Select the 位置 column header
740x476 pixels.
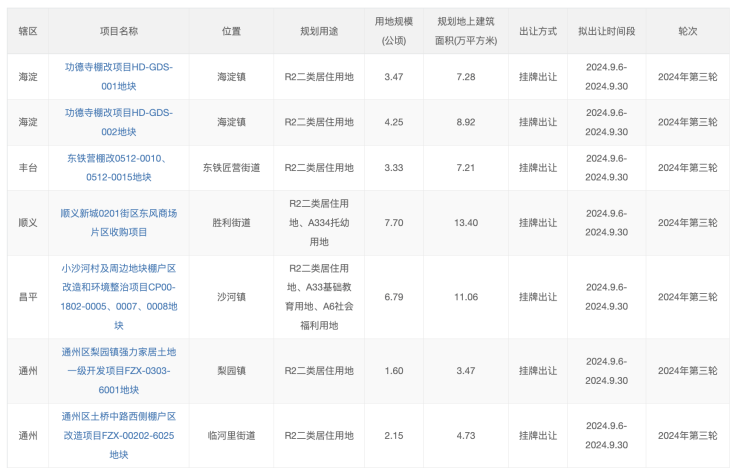231,32
